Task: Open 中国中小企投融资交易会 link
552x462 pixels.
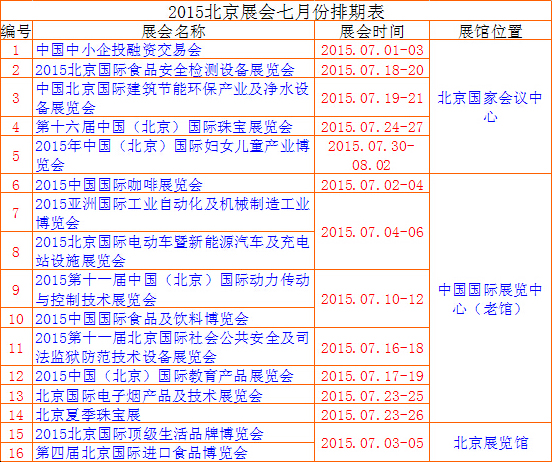Action: pyautogui.click(x=119, y=50)
